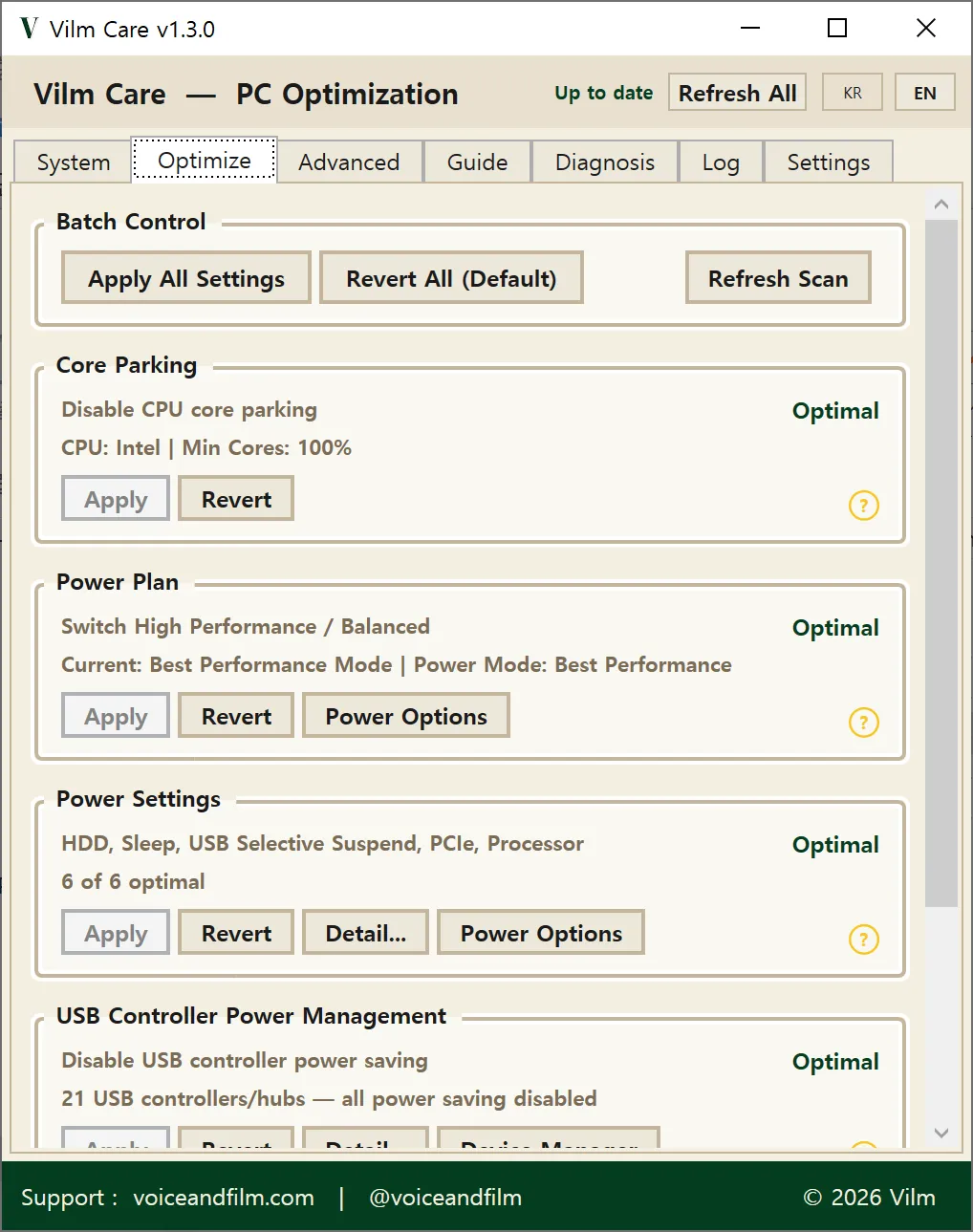Revert Power Settings section
Viewport: 973px width, 1232px height.
pyautogui.click(x=236, y=933)
